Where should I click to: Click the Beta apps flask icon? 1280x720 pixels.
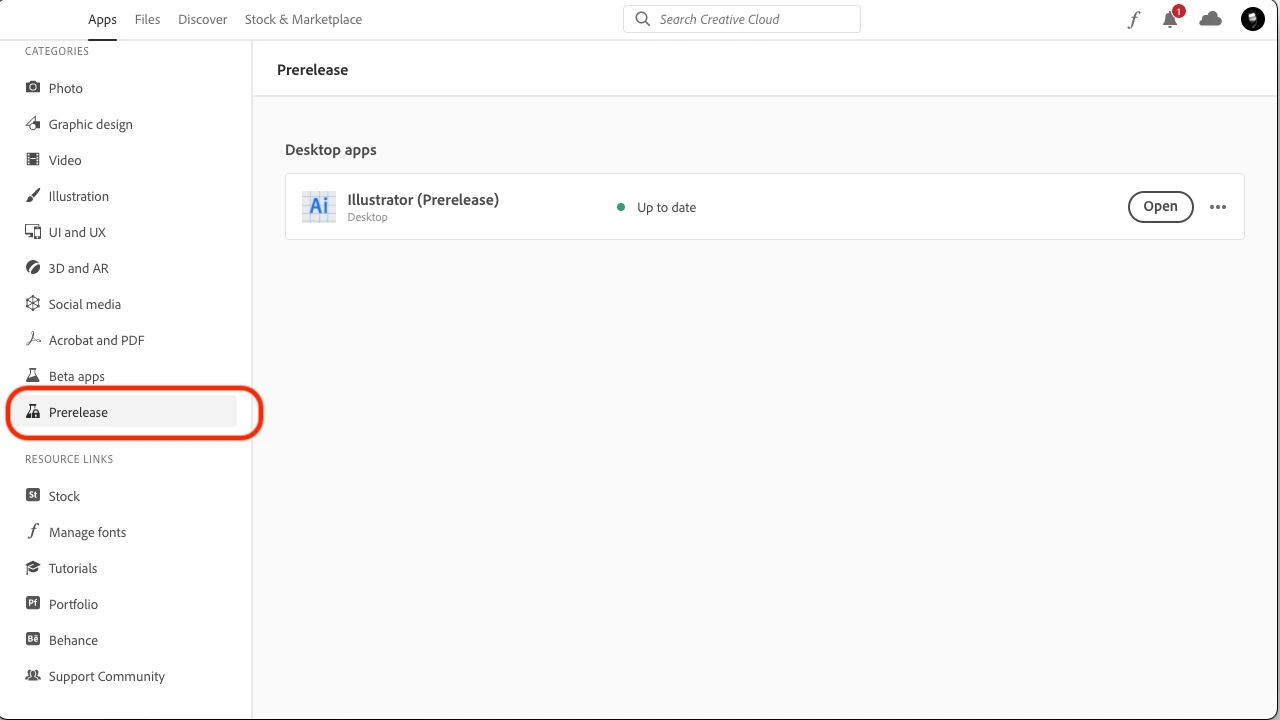(33, 376)
